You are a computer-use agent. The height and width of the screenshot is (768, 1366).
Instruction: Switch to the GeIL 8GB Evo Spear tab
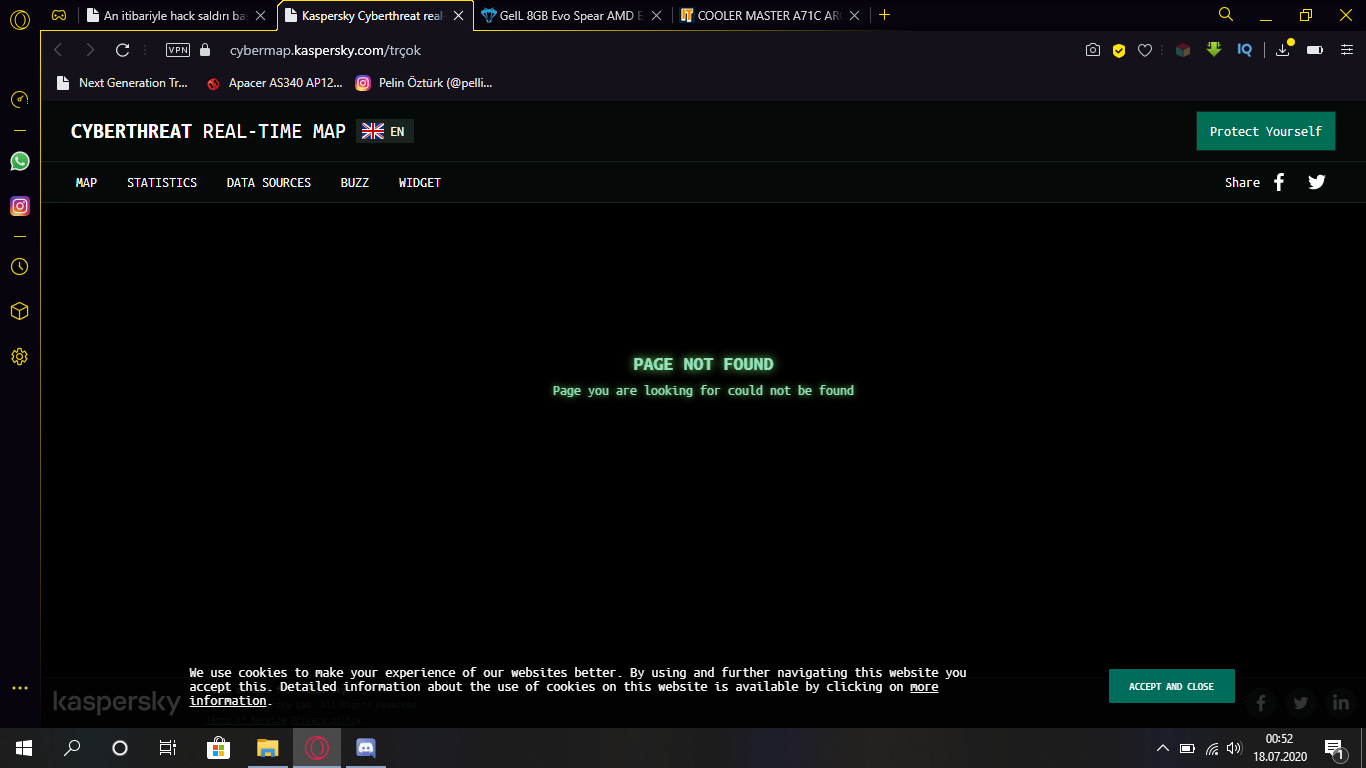coord(573,16)
